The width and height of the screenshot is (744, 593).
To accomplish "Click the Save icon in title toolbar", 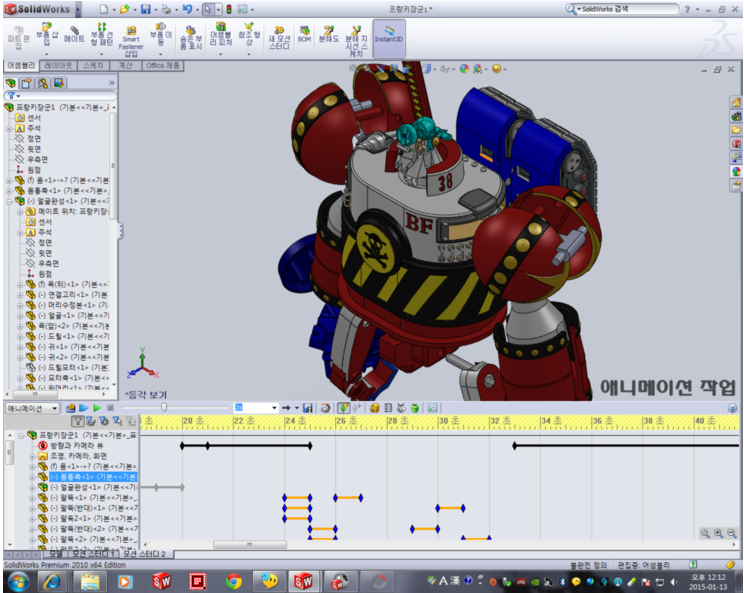I will coord(146,9).
